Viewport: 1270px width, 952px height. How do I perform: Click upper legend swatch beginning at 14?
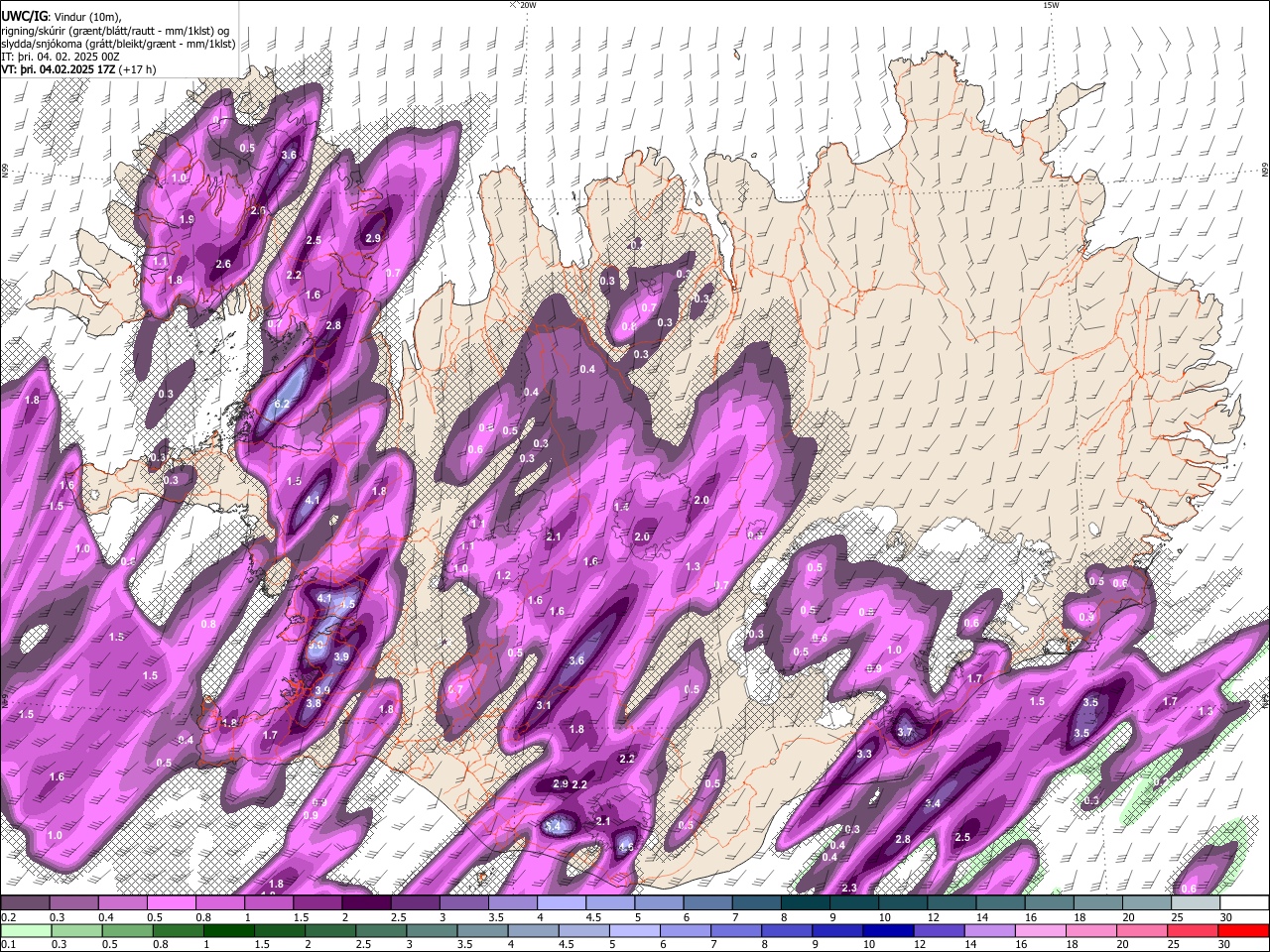pos(1000,903)
